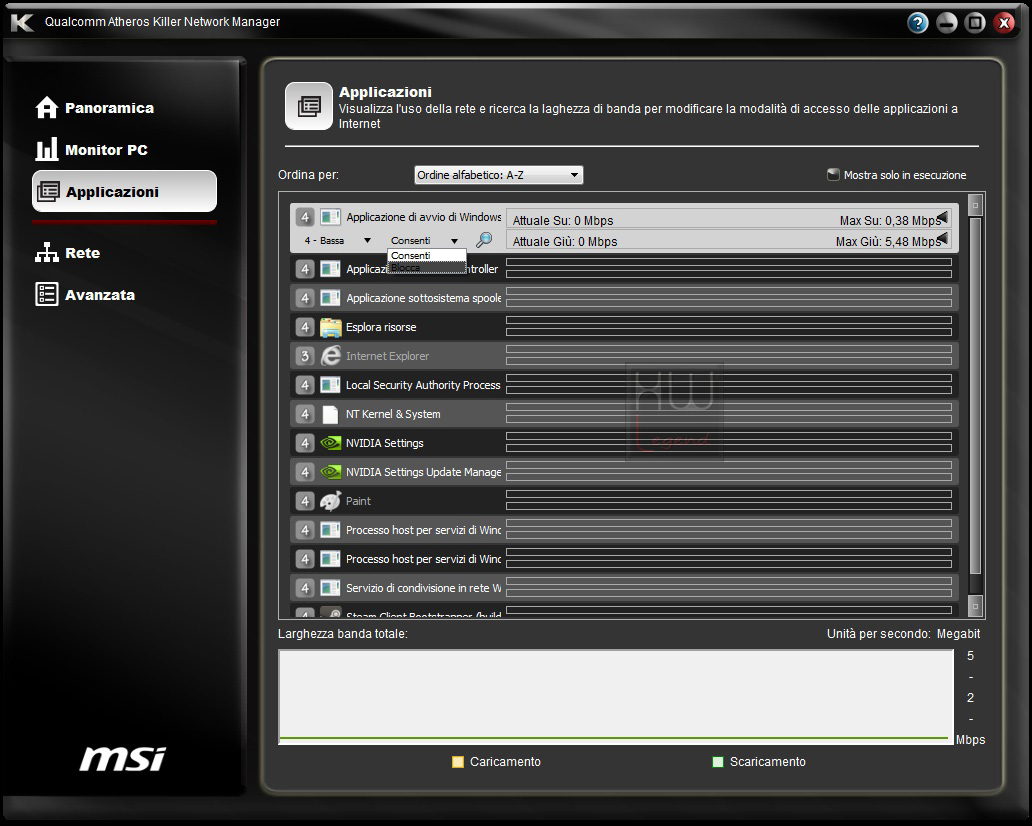Click Attuale Su: 0 Mbps value

point(563,220)
